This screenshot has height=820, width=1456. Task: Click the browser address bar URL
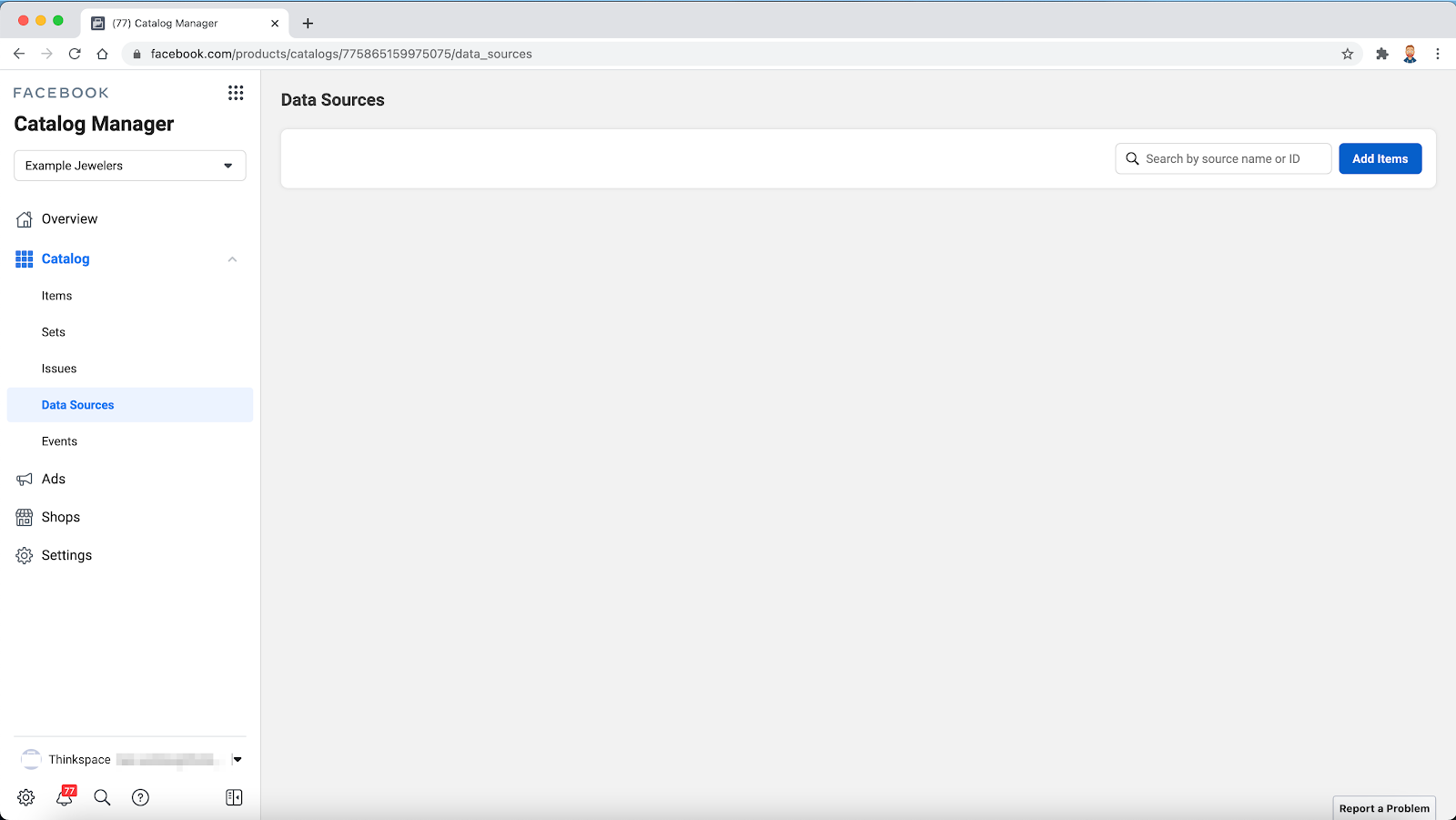pos(341,54)
